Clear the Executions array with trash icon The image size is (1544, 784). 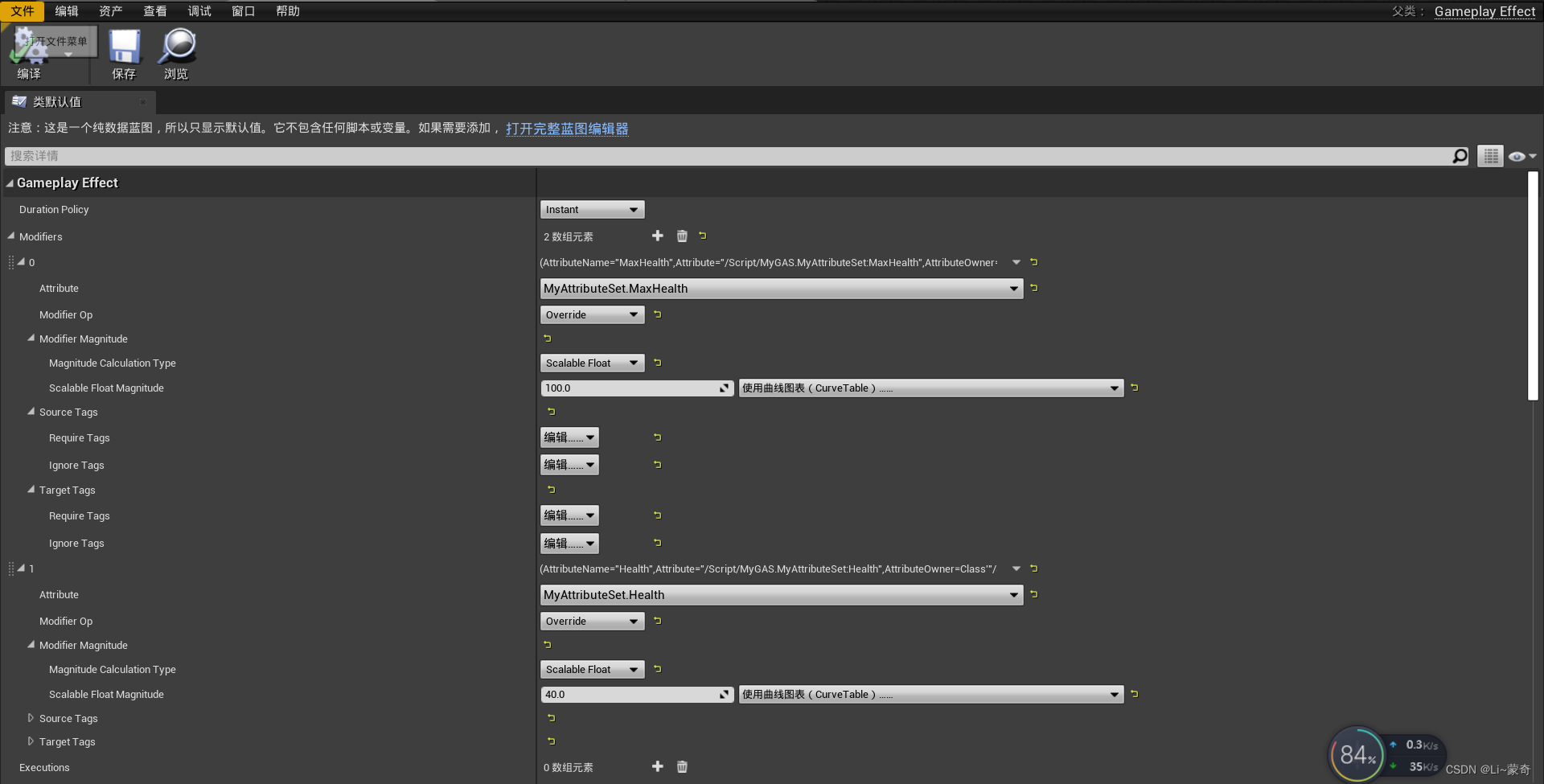682,766
